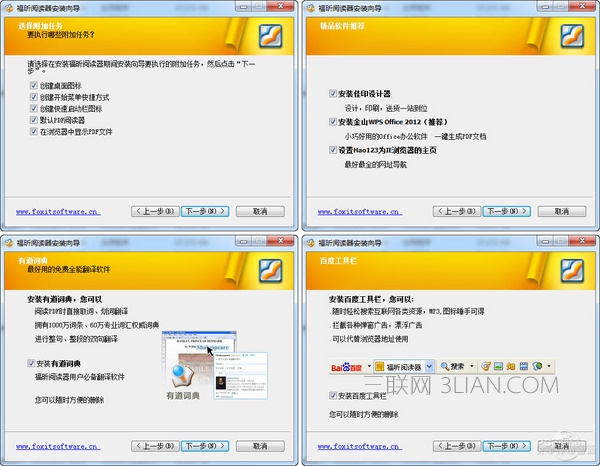
Task: Click 上一步 in the 精品软件推荐 window
Action: [x=457, y=211]
